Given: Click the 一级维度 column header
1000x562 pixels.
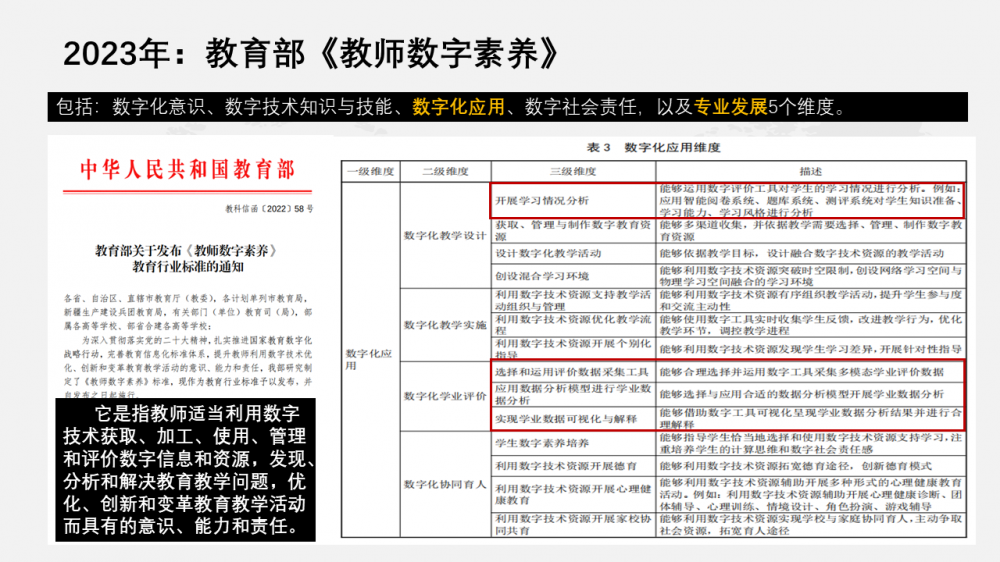Looking at the screenshot, I should 370,171.
